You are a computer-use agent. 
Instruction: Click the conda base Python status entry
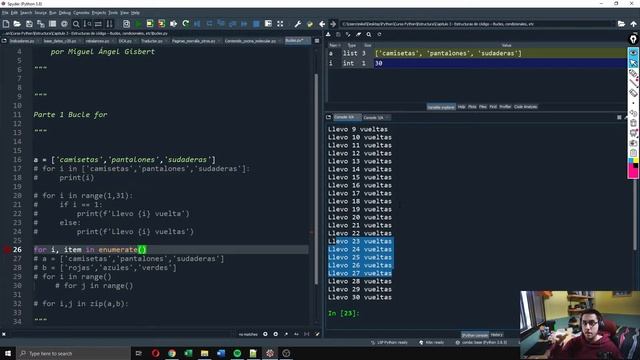point(482,342)
